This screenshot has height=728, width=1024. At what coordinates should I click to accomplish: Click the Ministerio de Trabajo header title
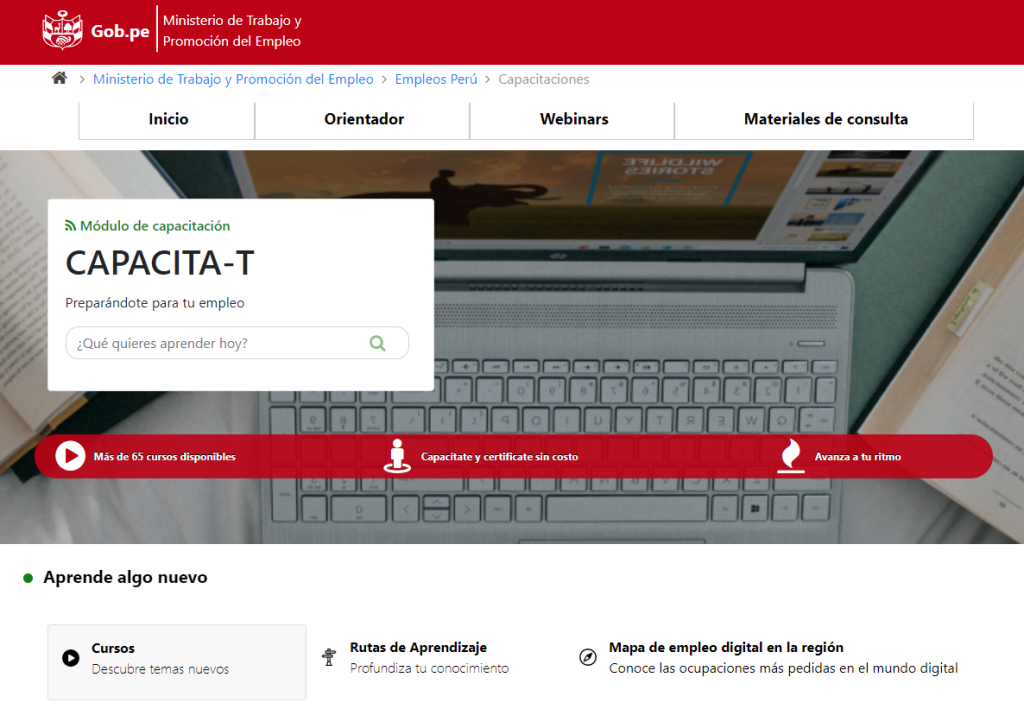click(232, 31)
